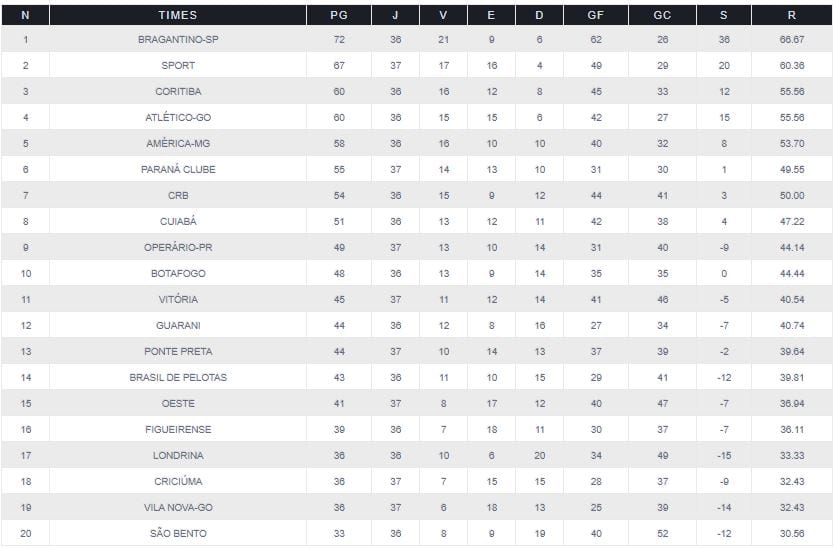Click the N position column header
836x548 pixels.
pos(25,15)
